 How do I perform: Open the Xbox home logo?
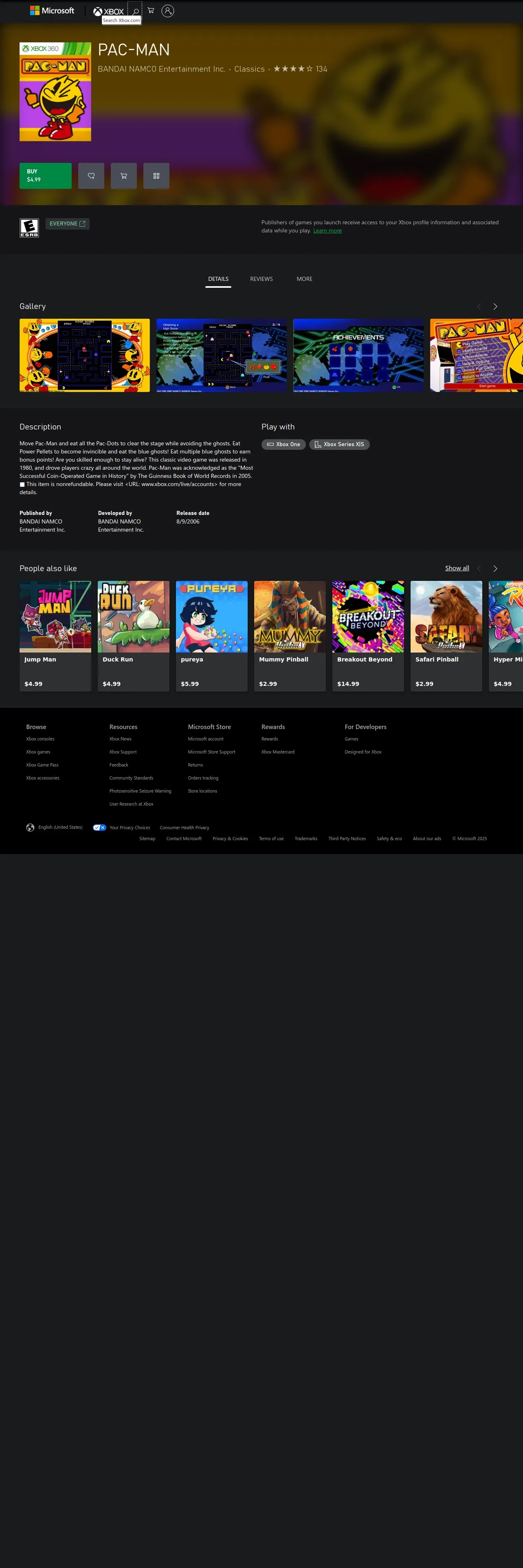point(108,11)
